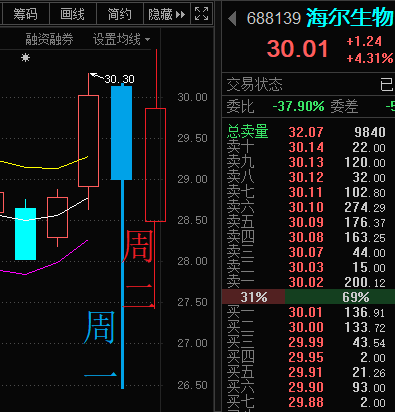The height and width of the screenshot is (412, 395).
Task: Click the star marker on chart
Action: coord(25,58)
